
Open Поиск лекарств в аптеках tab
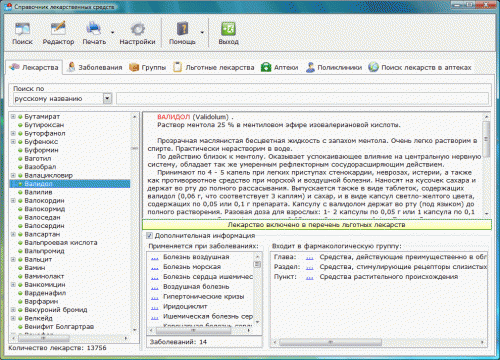point(420,67)
